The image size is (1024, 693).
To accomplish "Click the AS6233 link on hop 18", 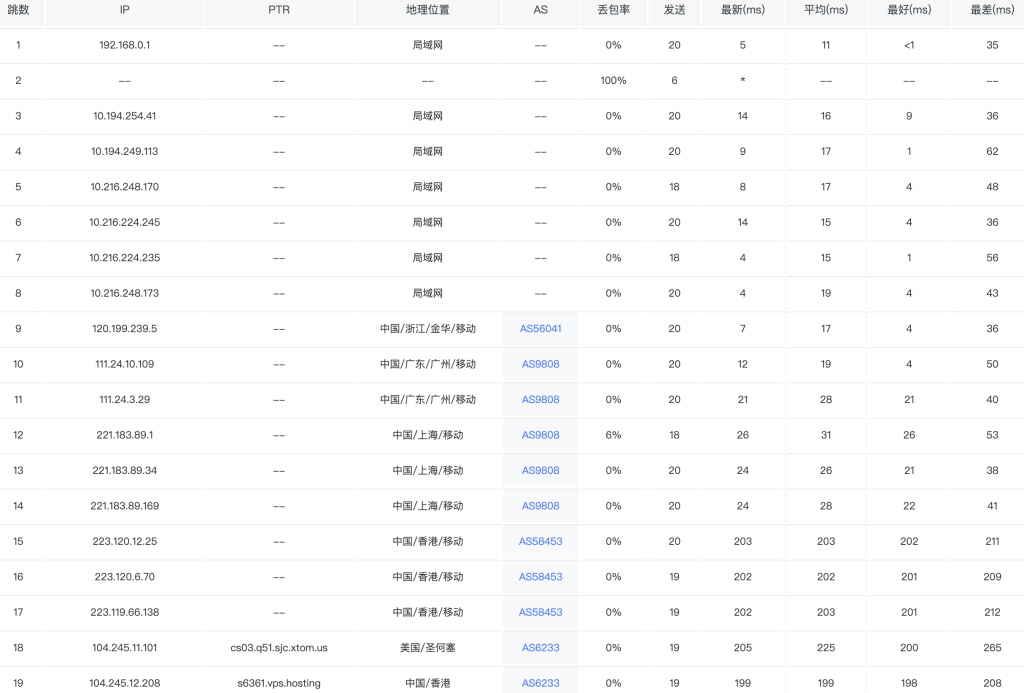I will click(540, 648).
